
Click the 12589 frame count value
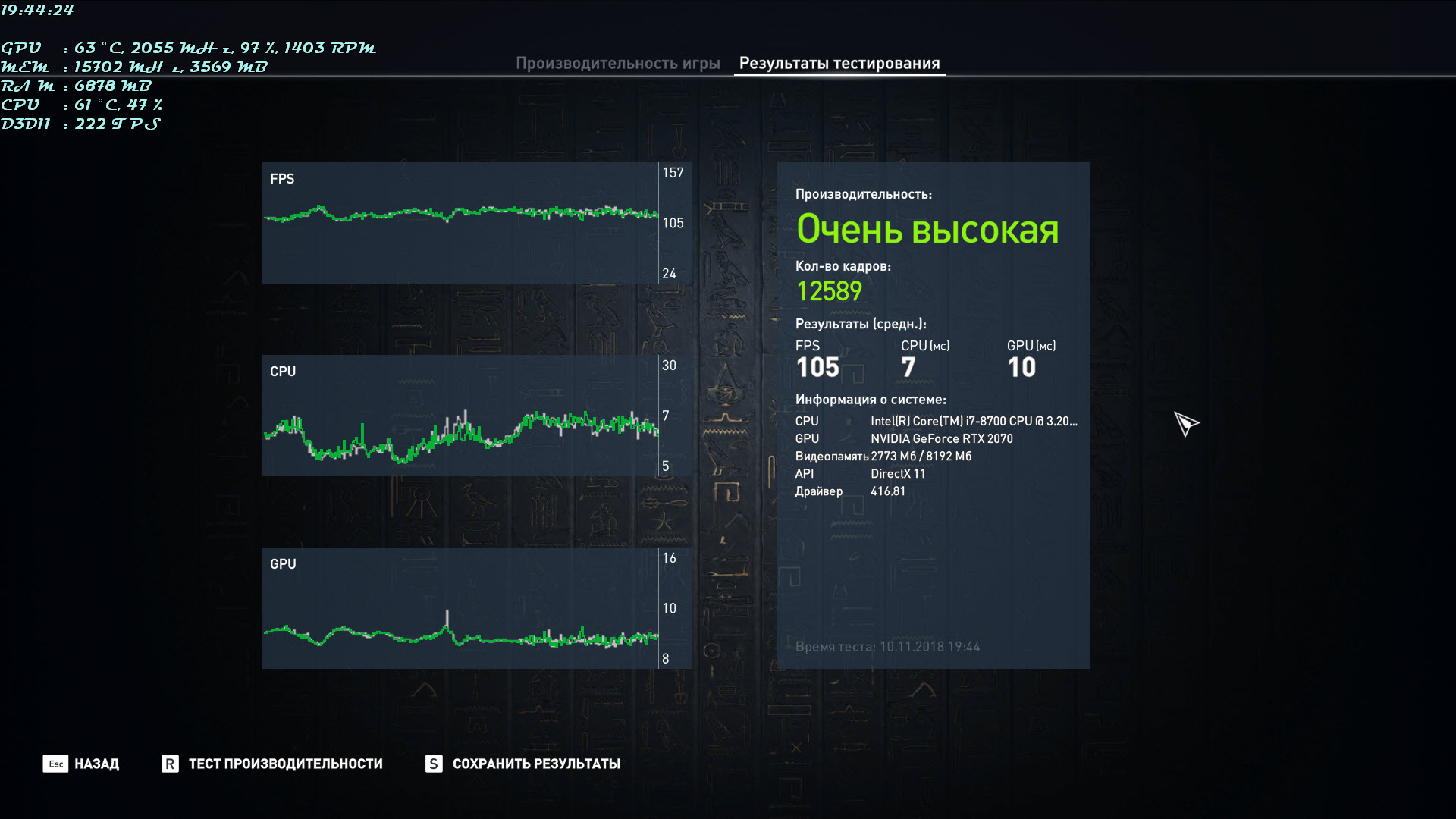click(829, 291)
